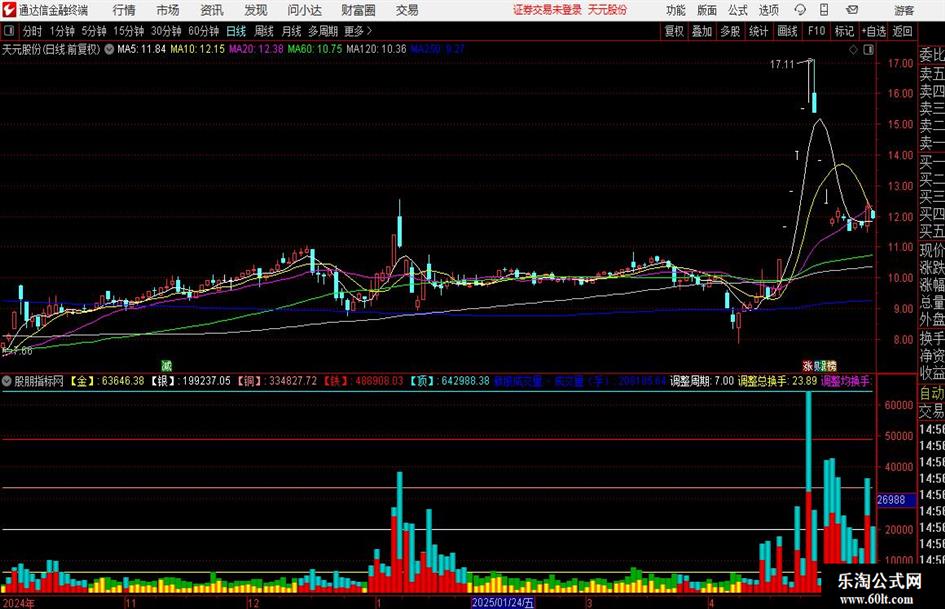945x609 pixels.
Task: Open the 公式 menu
Action: coord(738,10)
